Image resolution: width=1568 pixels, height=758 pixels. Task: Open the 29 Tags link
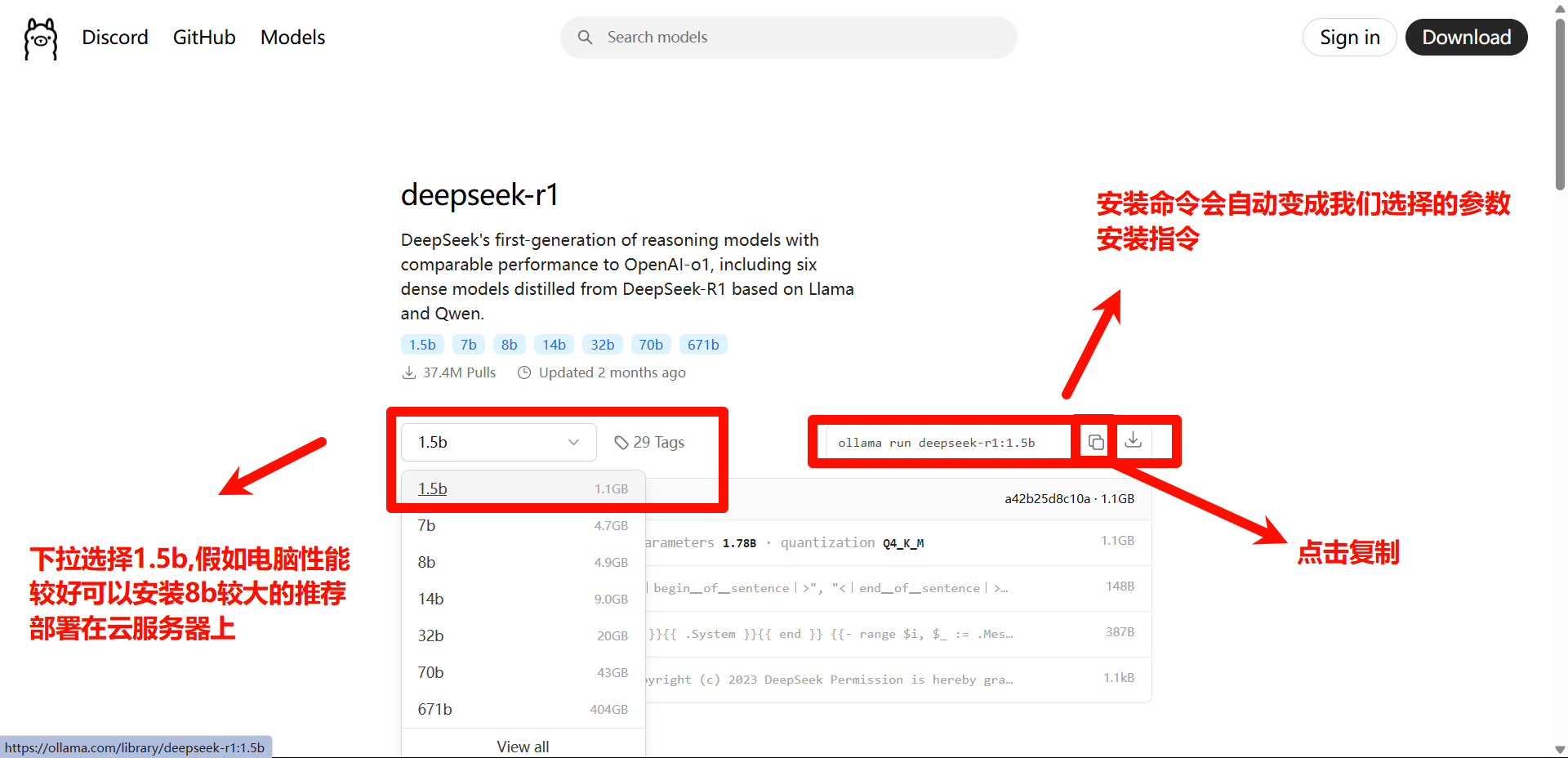coord(650,442)
